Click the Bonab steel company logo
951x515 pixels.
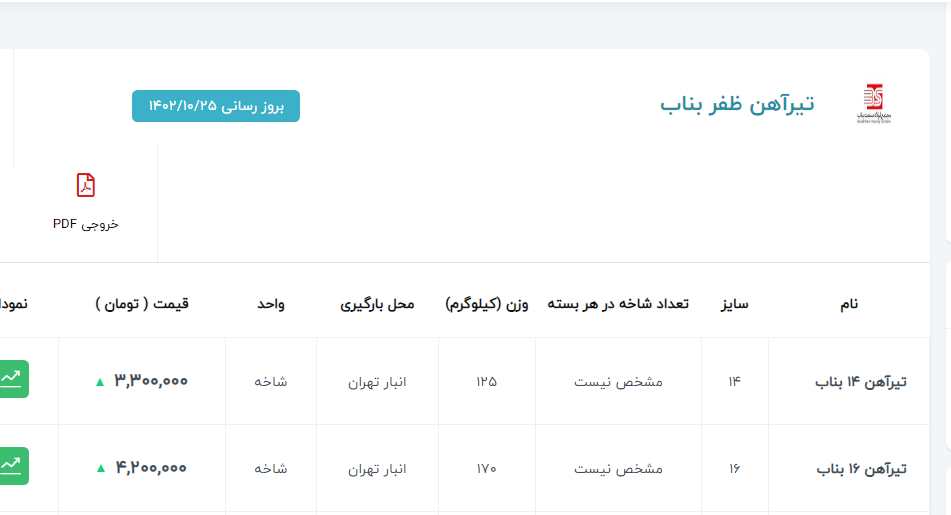(873, 104)
